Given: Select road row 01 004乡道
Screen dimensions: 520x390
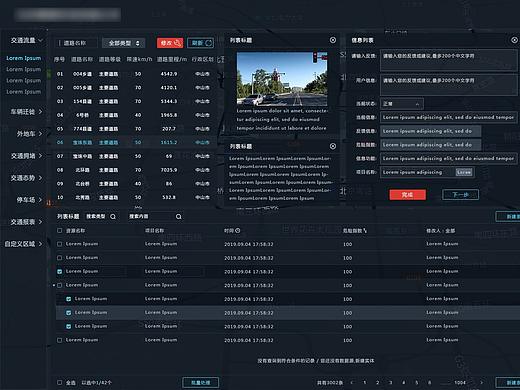Looking at the screenshot, I should [135, 74].
